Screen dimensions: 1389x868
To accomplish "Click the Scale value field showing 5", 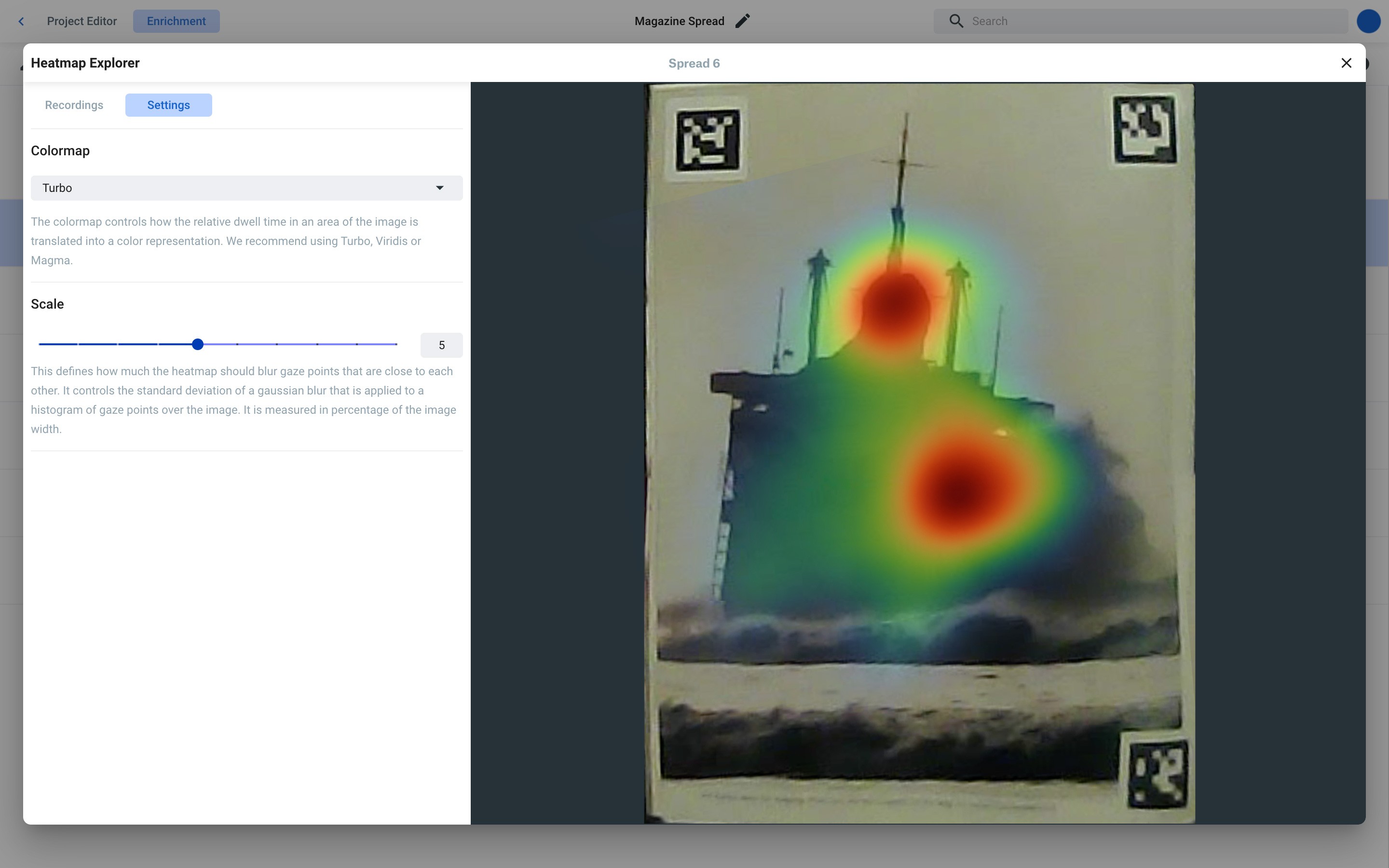I will pos(441,345).
